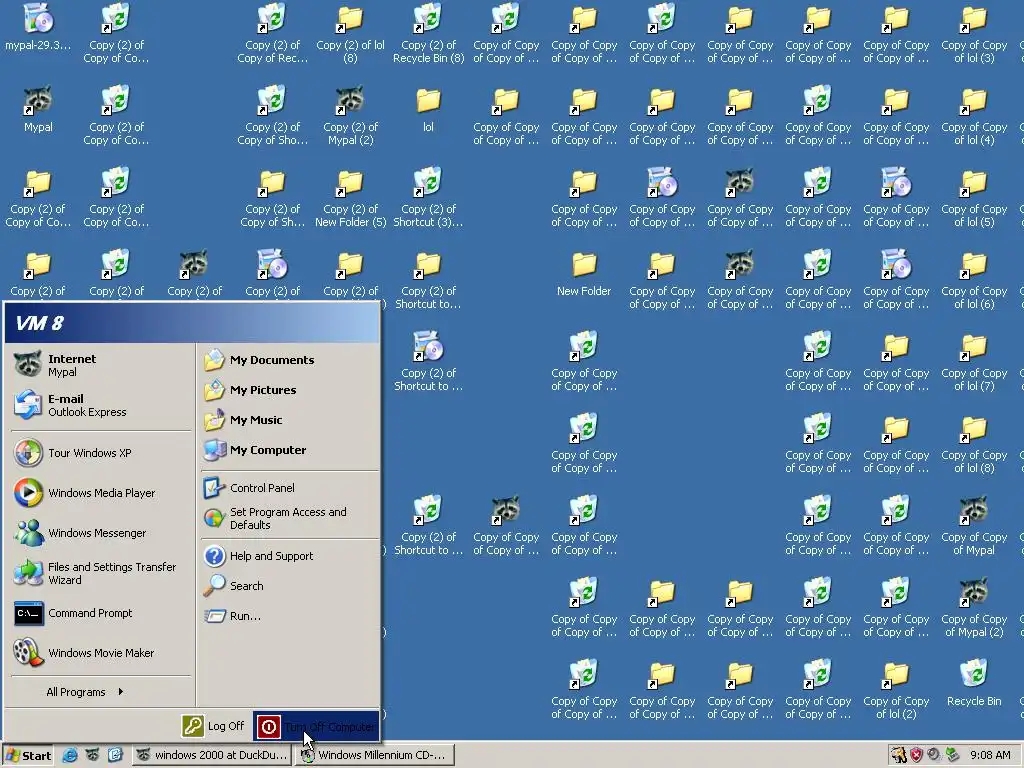Image resolution: width=1024 pixels, height=768 pixels.
Task: Open Internet Mypal in Start menu
Action: pyautogui.click(x=101, y=365)
